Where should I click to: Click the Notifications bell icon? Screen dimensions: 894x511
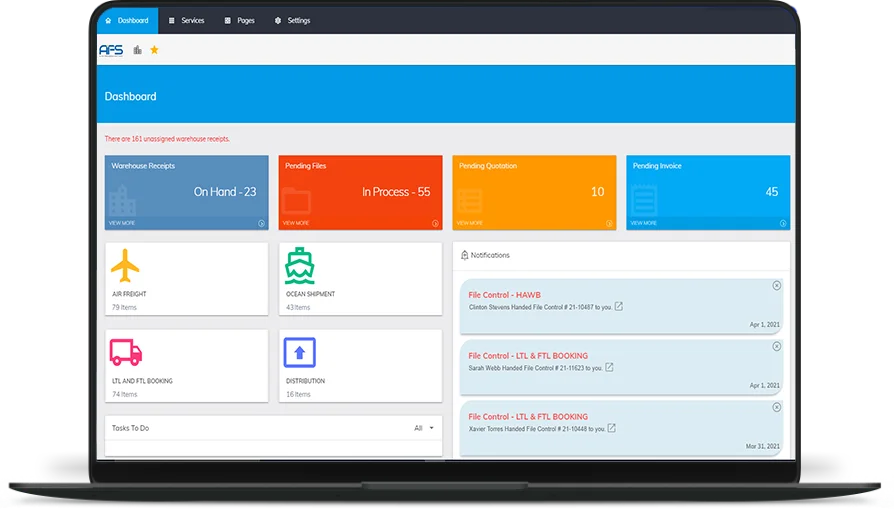pos(464,255)
